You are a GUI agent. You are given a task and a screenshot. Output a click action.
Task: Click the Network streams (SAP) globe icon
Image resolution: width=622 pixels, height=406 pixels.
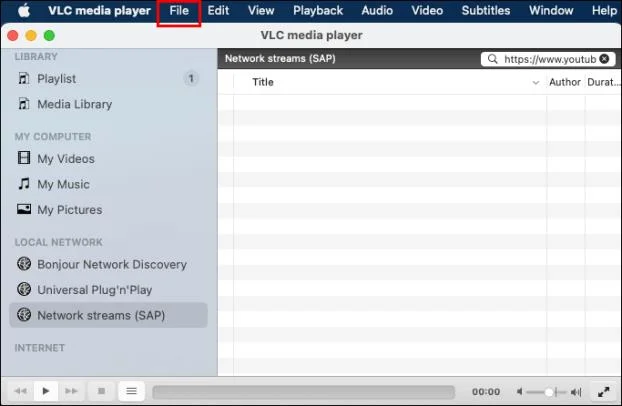24,314
